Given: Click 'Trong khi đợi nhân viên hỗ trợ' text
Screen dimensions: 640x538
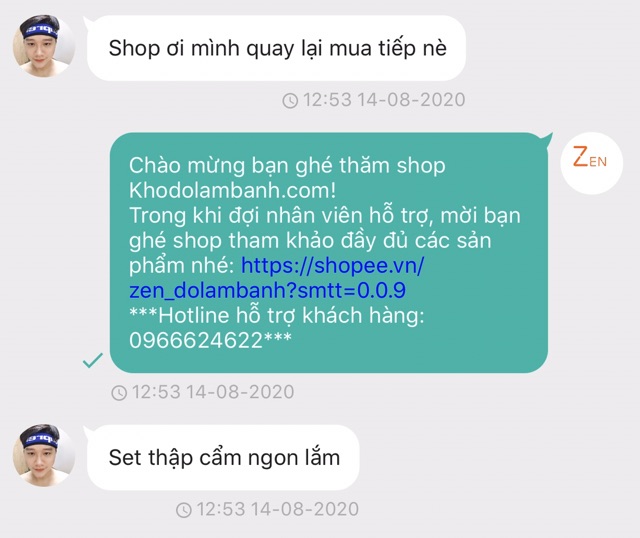Looking at the screenshot, I should point(281,216).
